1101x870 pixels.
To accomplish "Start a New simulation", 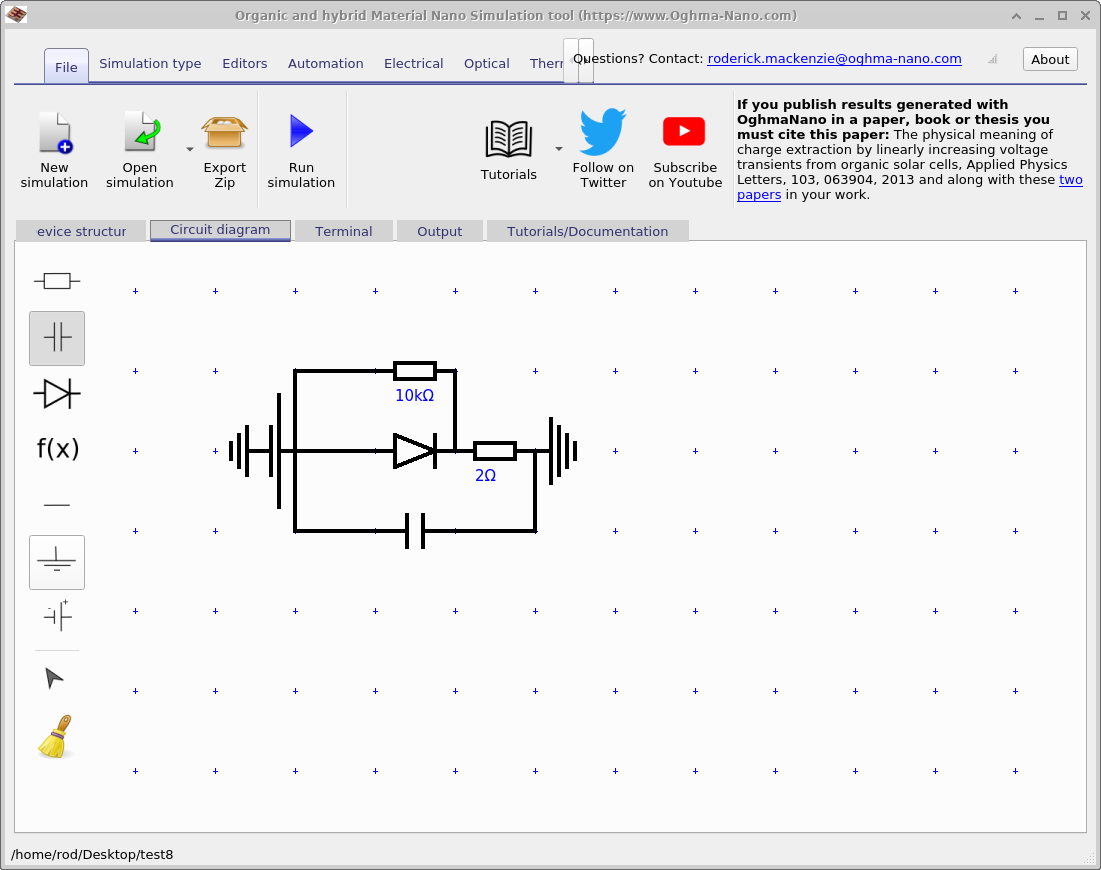I will click(x=55, y=145).
